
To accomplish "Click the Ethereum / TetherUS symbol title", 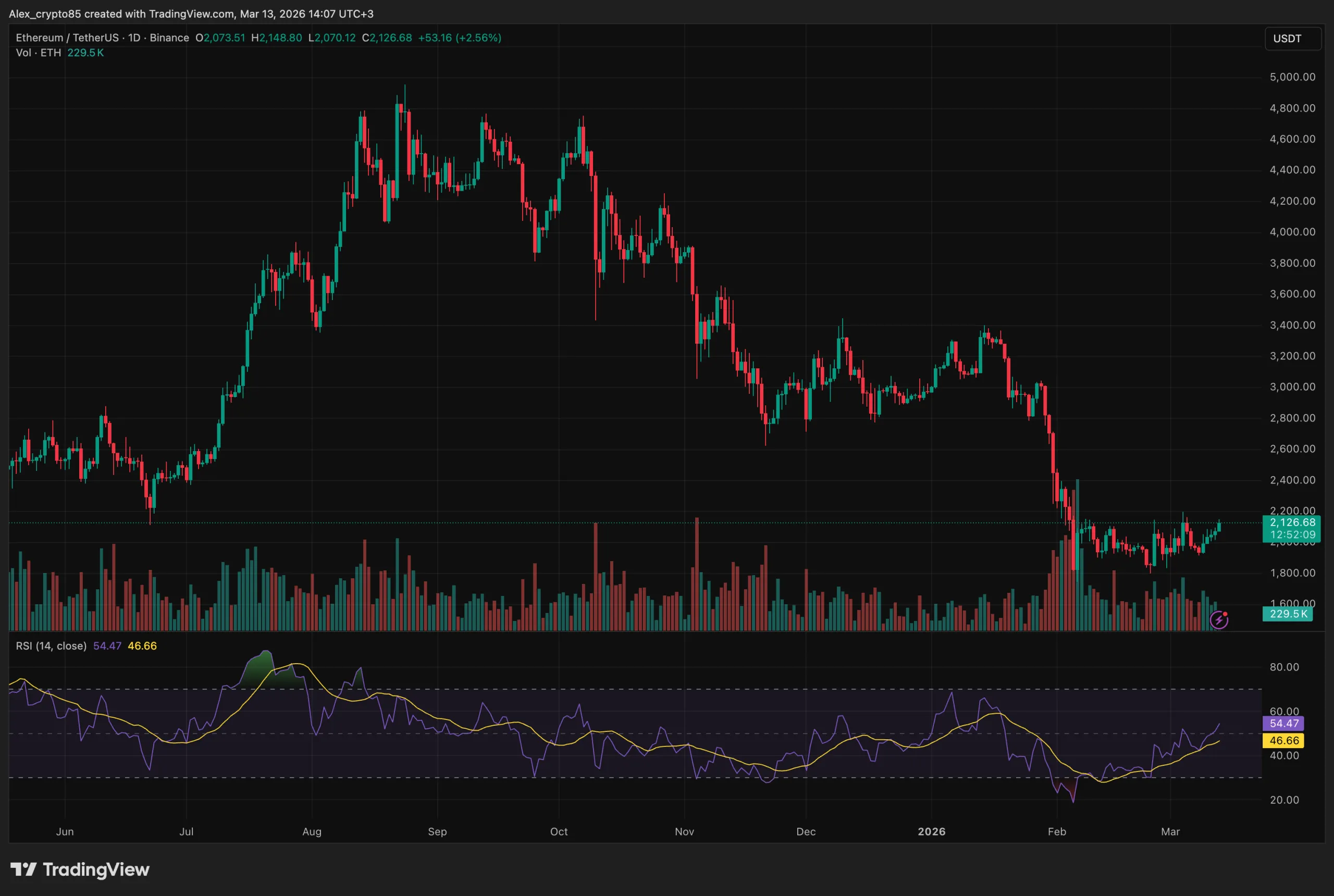I will tap(67, 38).
